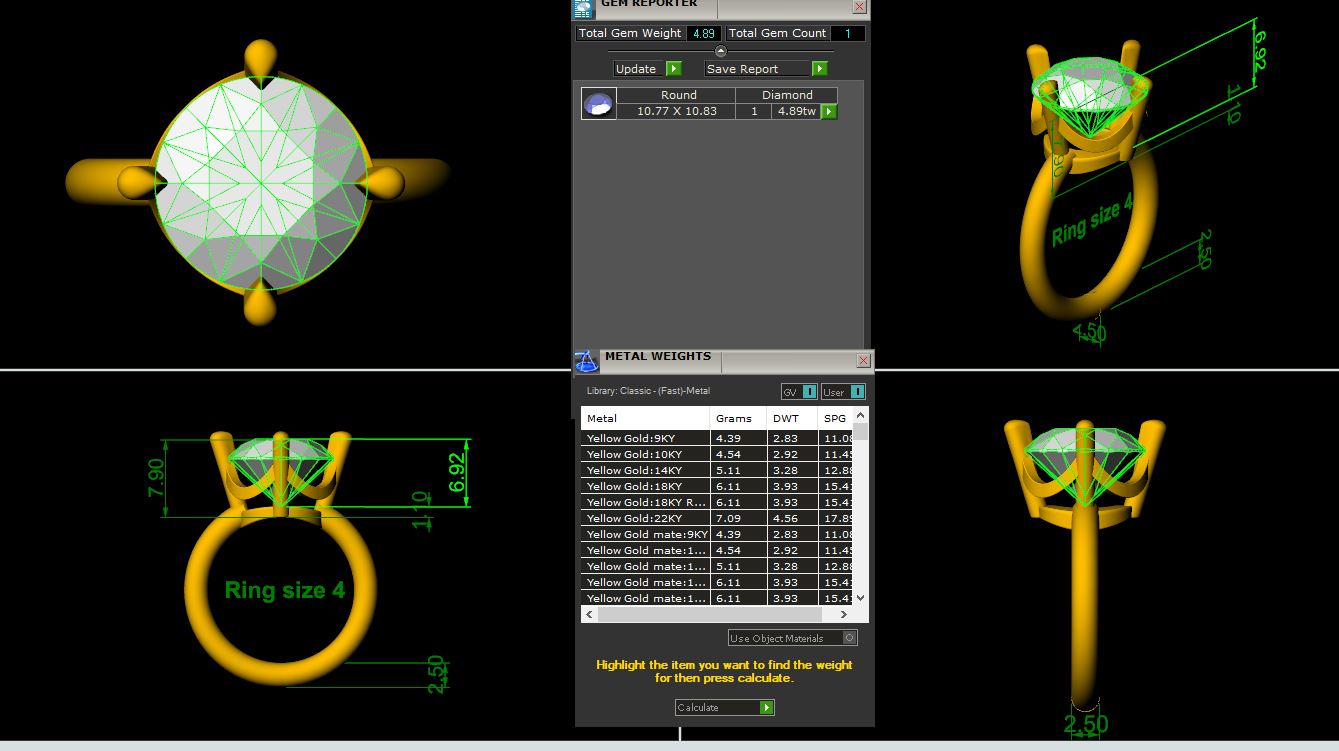The width and height of the screenshot is (1339, 751).
Task: Click the Gem Reporter panel icon
Action: tap(582, 8)
